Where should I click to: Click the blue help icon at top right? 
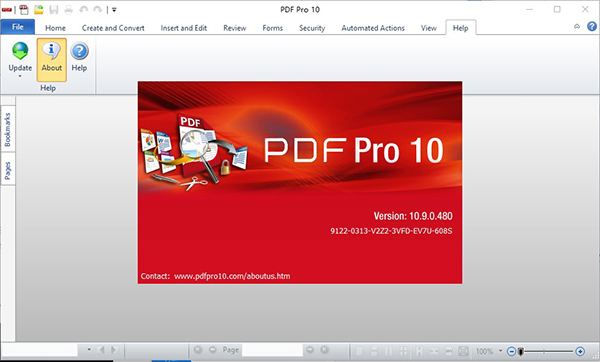[x=592, y=26]
